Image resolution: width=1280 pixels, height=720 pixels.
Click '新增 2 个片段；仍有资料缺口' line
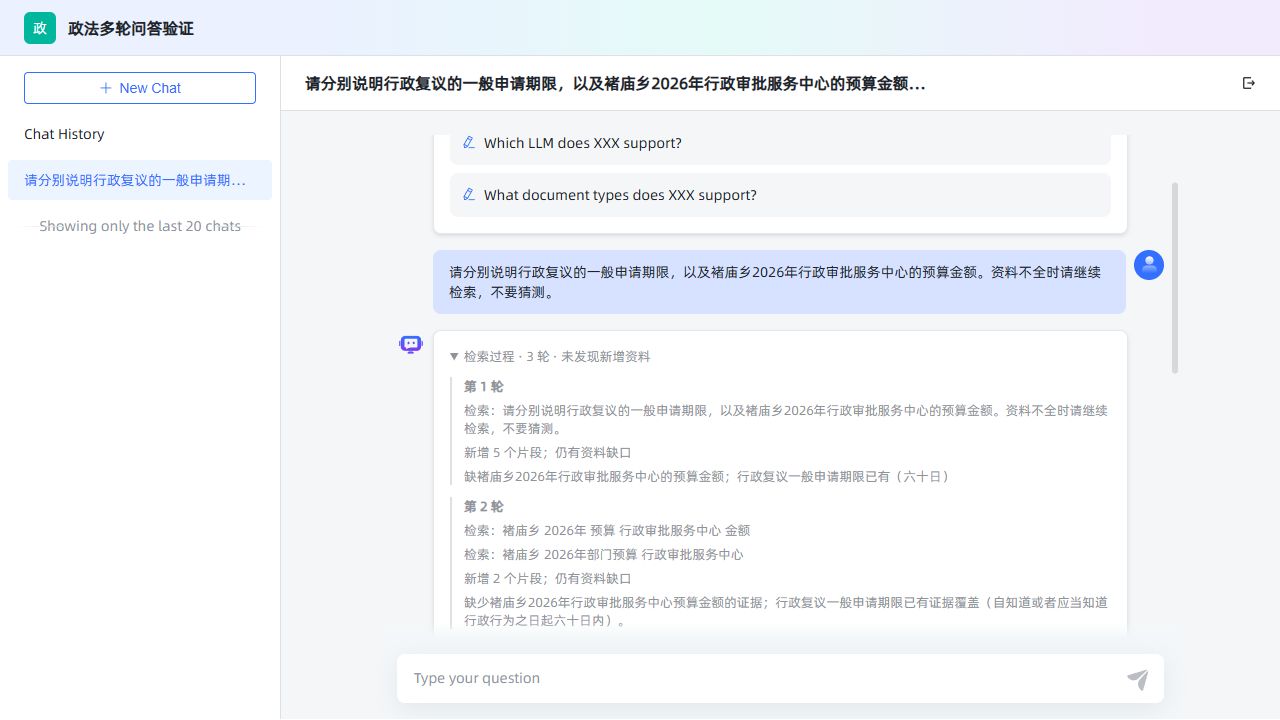click(x=548, y=578)
